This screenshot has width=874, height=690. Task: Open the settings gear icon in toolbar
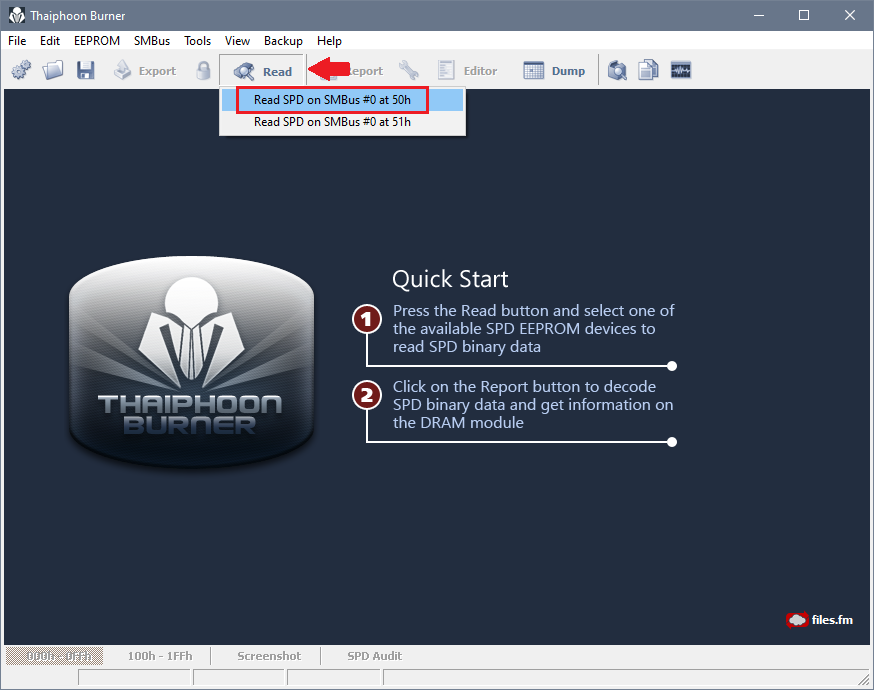(x=21, y=71)
